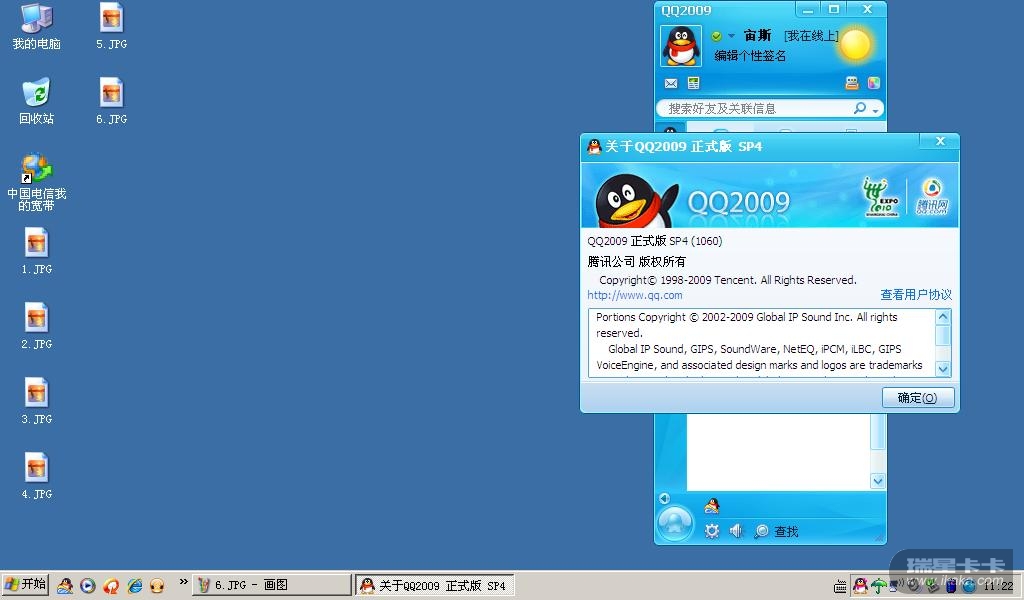Image resolution: width=1024 pixels, height=600 pixels.
Task: Open the status dropdown arrow beside nickname
Action: pyautogui.click(x=731, y=36)
